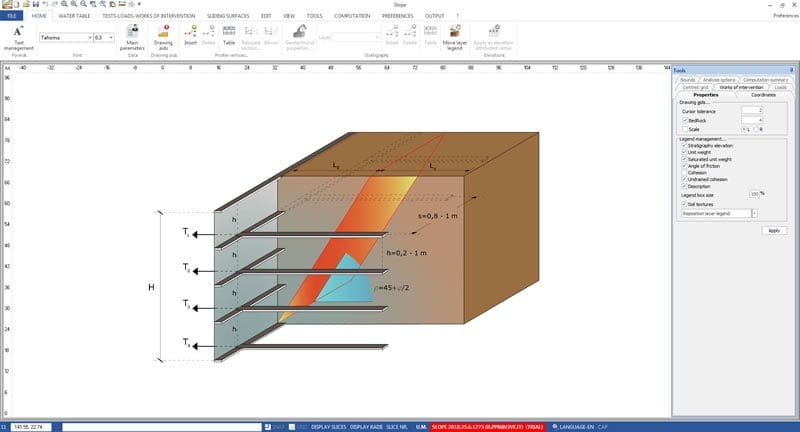800x432 pixels.
Task: Open Reposition layer legend dropdown
Action: tap(754, 214)
